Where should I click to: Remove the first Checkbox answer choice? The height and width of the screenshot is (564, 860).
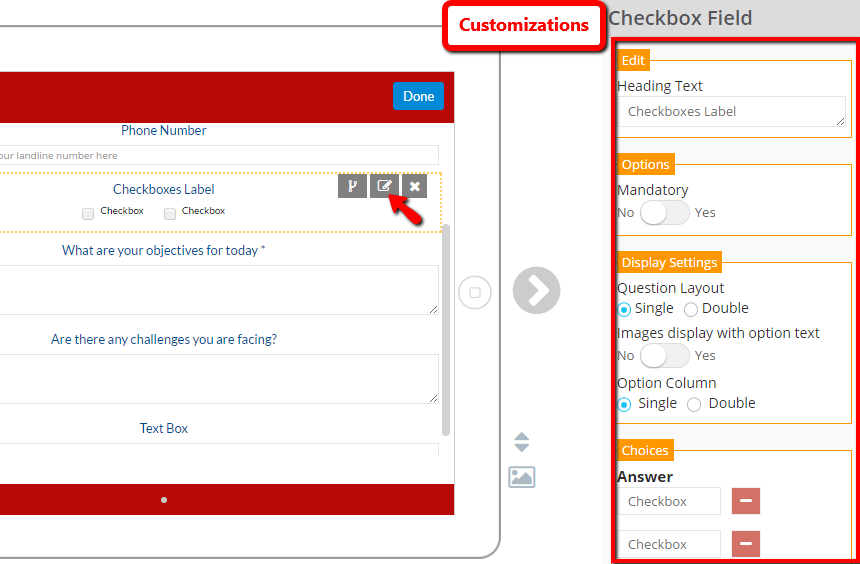click(746, 501)
